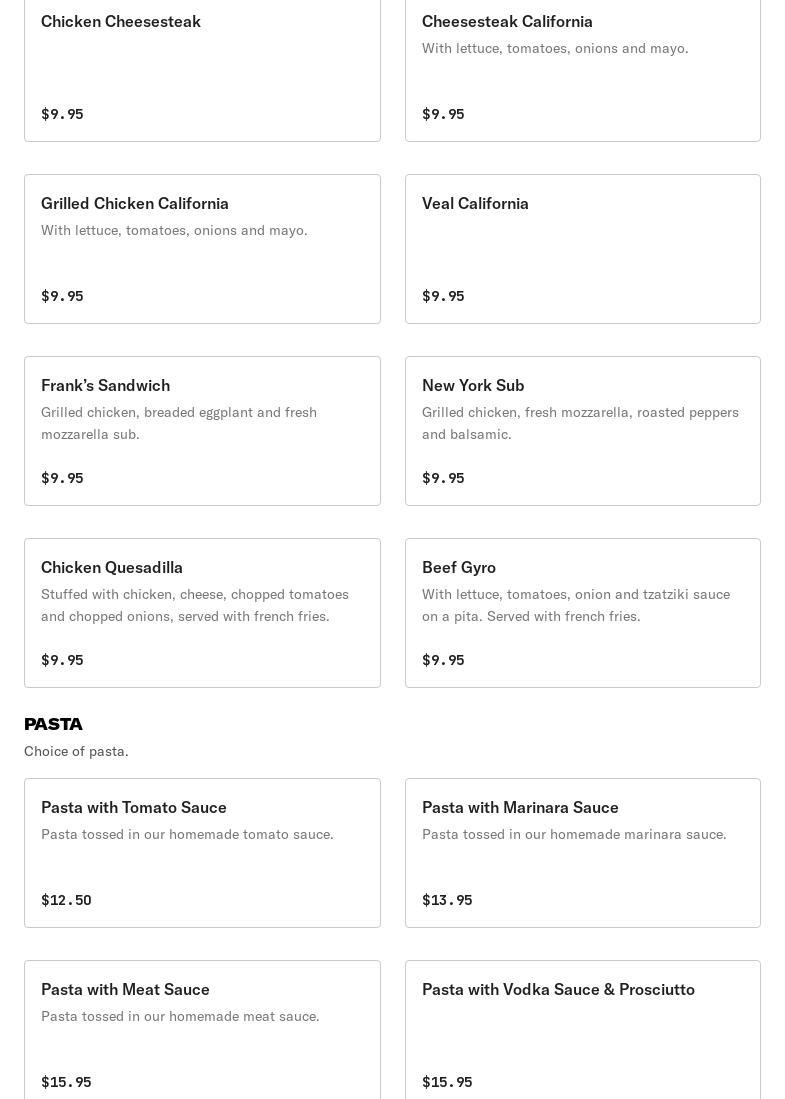Select Cheesesteak California item card

pos(582,67)
